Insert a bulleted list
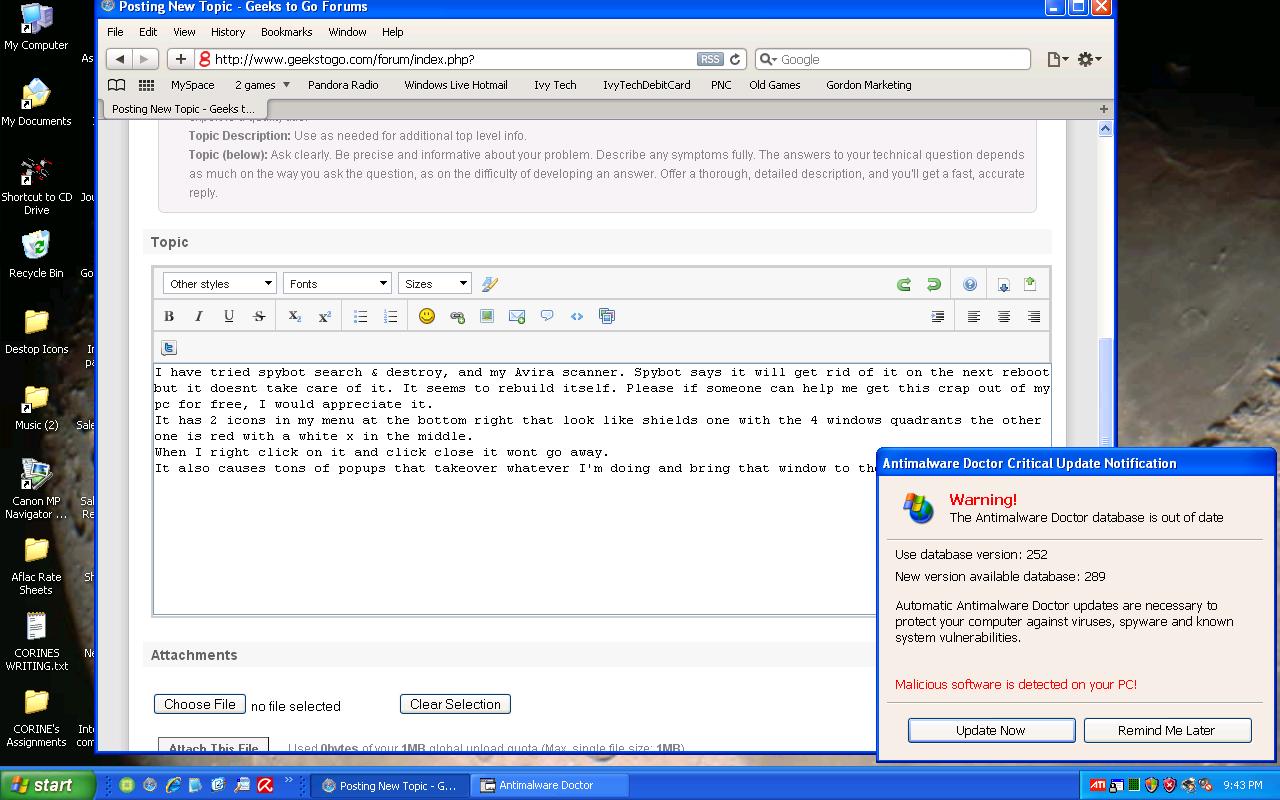Screen dimensions: 1280x800 [x=361, y=316]
